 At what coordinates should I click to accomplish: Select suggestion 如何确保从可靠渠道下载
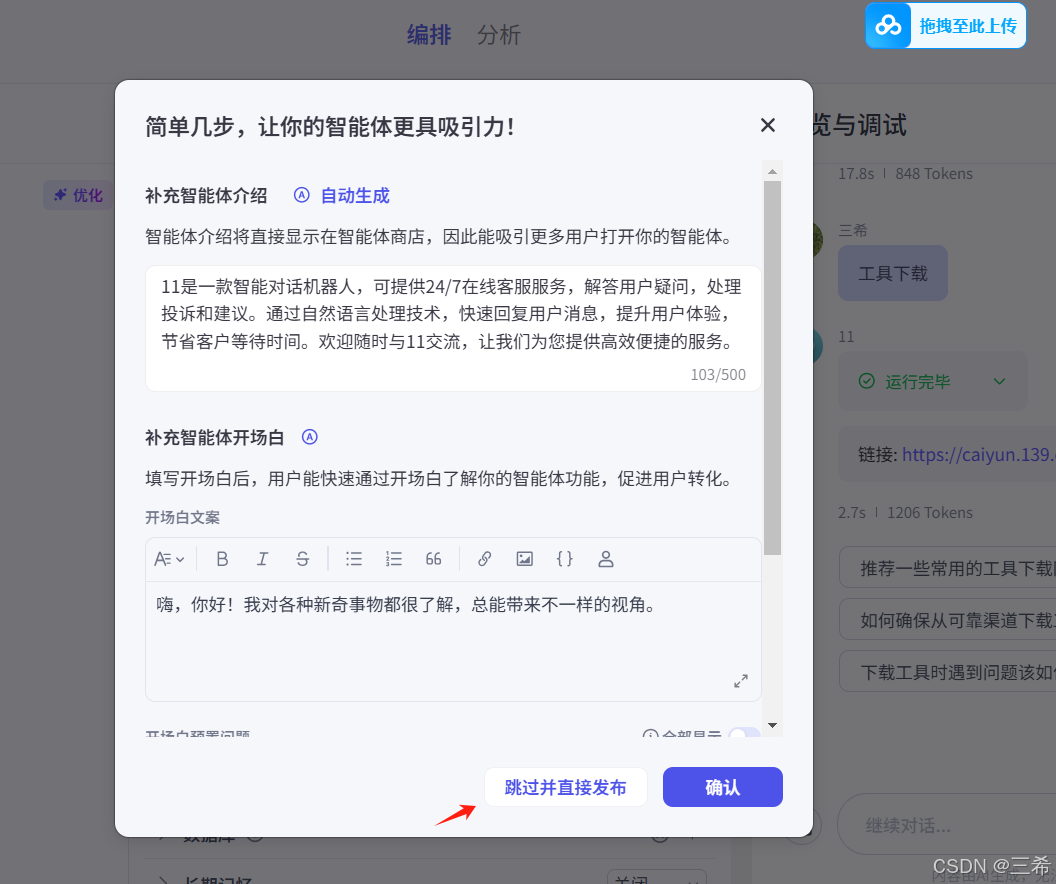point(948,620)
